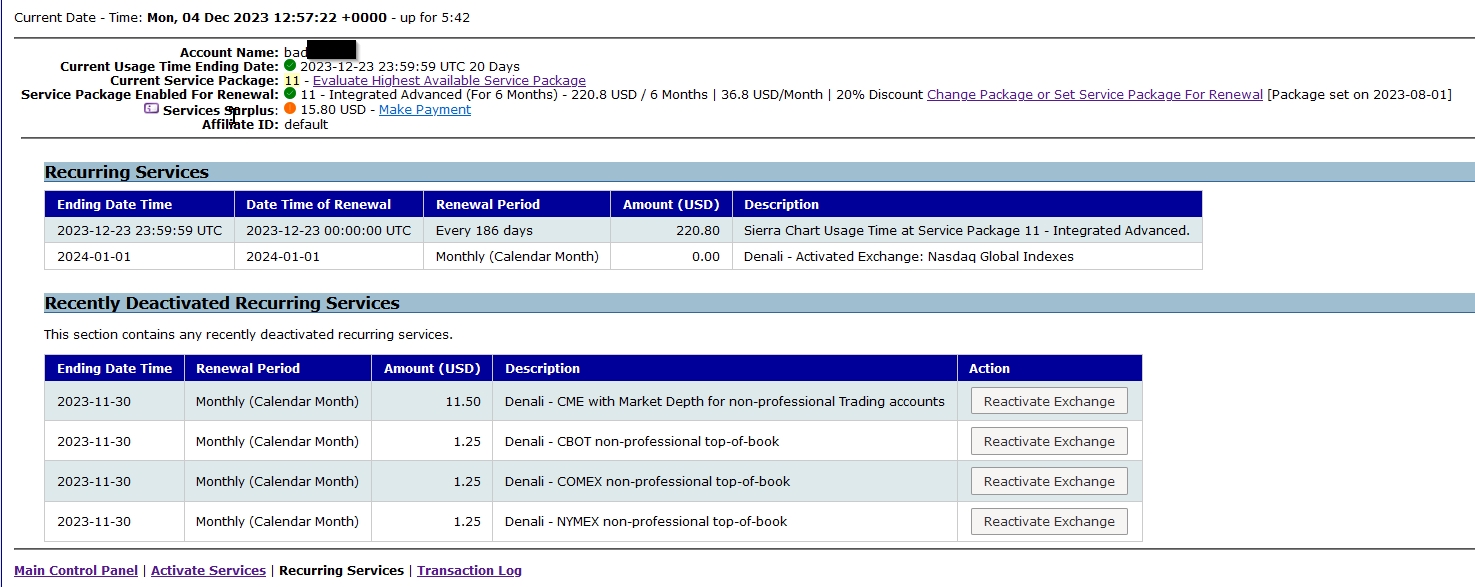Click the Recently Deactivated Recurring Services heading
Image resolution: width=1475 pixels, height=587 pixels.
pyautogui.click(x=222, y=303)
